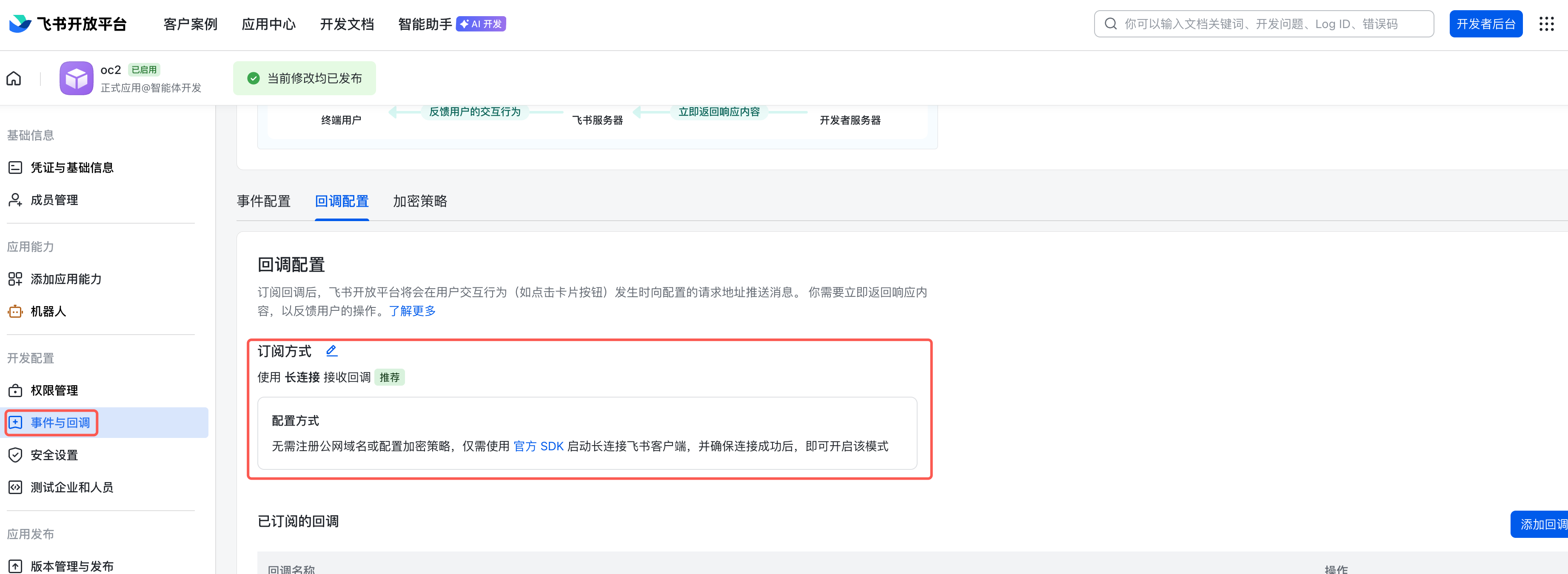
Task: Click the edit pencil beside 订阅方式
Action: pyautogui.click(x=331, y=351)
